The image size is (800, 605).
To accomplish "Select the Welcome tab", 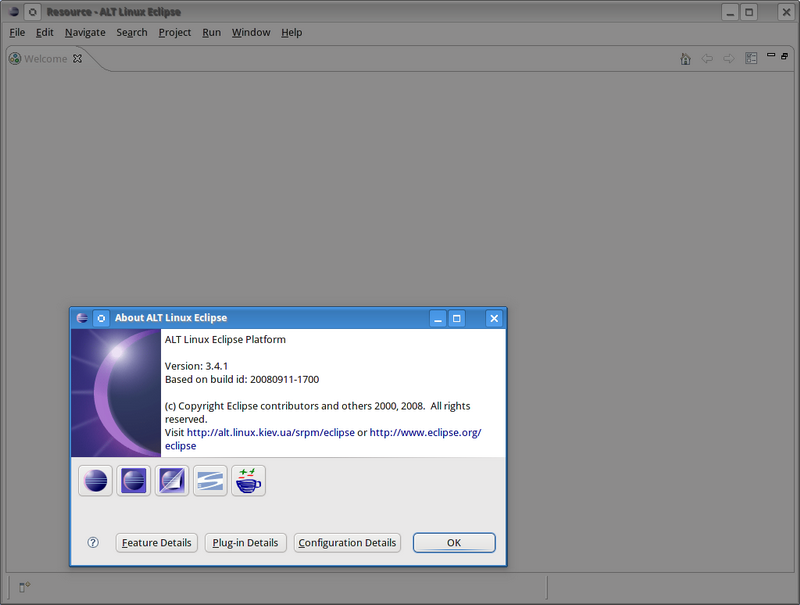I will pyautogui.click(x=45, y=59).
